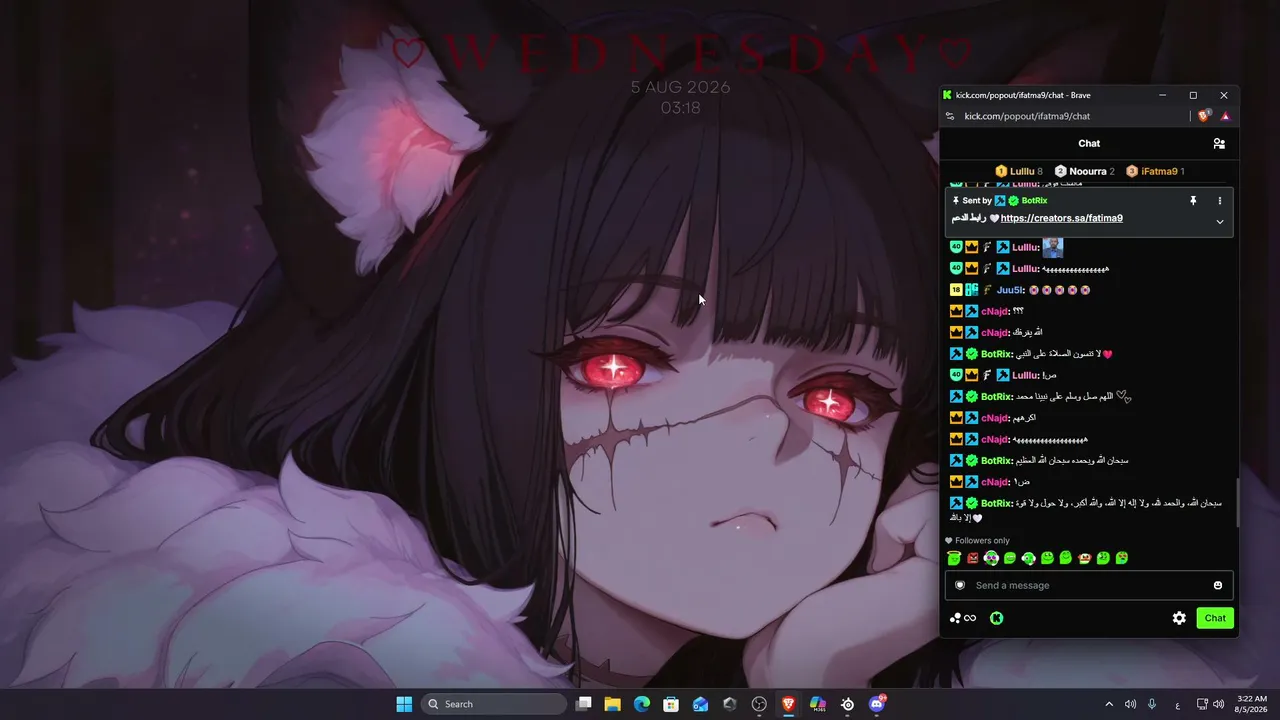Click the Brave Shields lion icon

[x=1204, y=116]
